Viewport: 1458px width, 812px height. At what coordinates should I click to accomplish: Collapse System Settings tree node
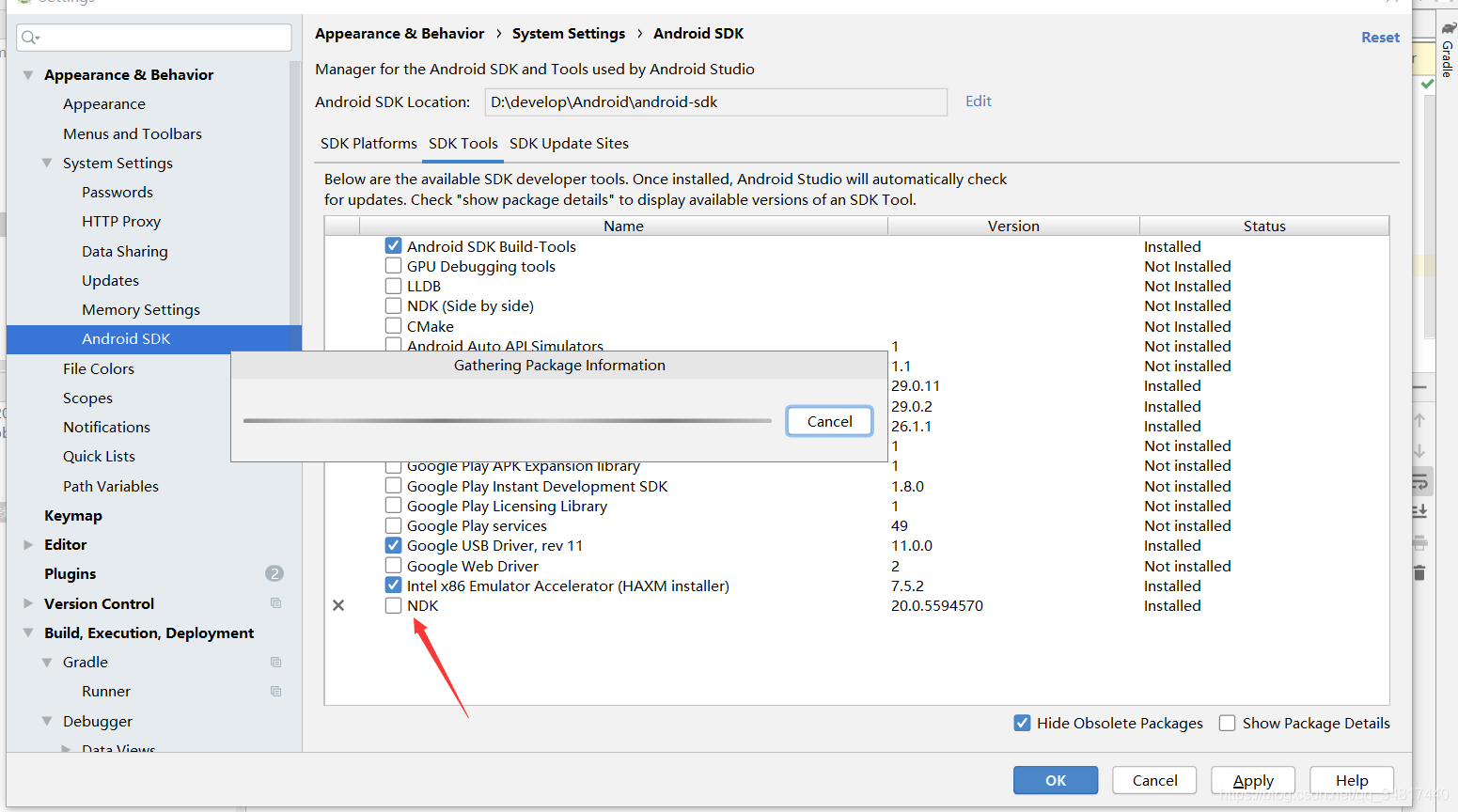coord(47,163)
